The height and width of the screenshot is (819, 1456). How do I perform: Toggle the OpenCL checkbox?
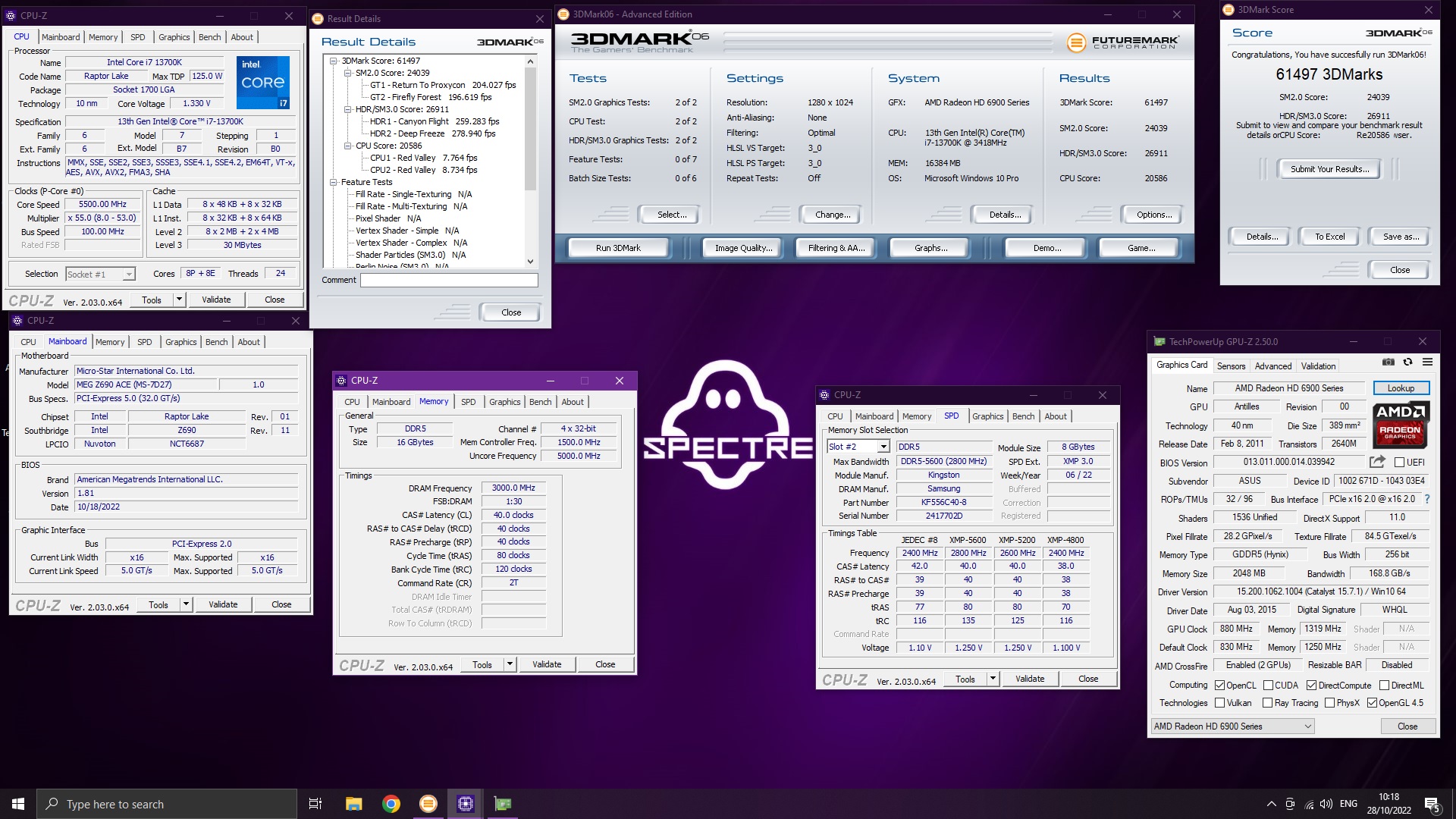1219,686
